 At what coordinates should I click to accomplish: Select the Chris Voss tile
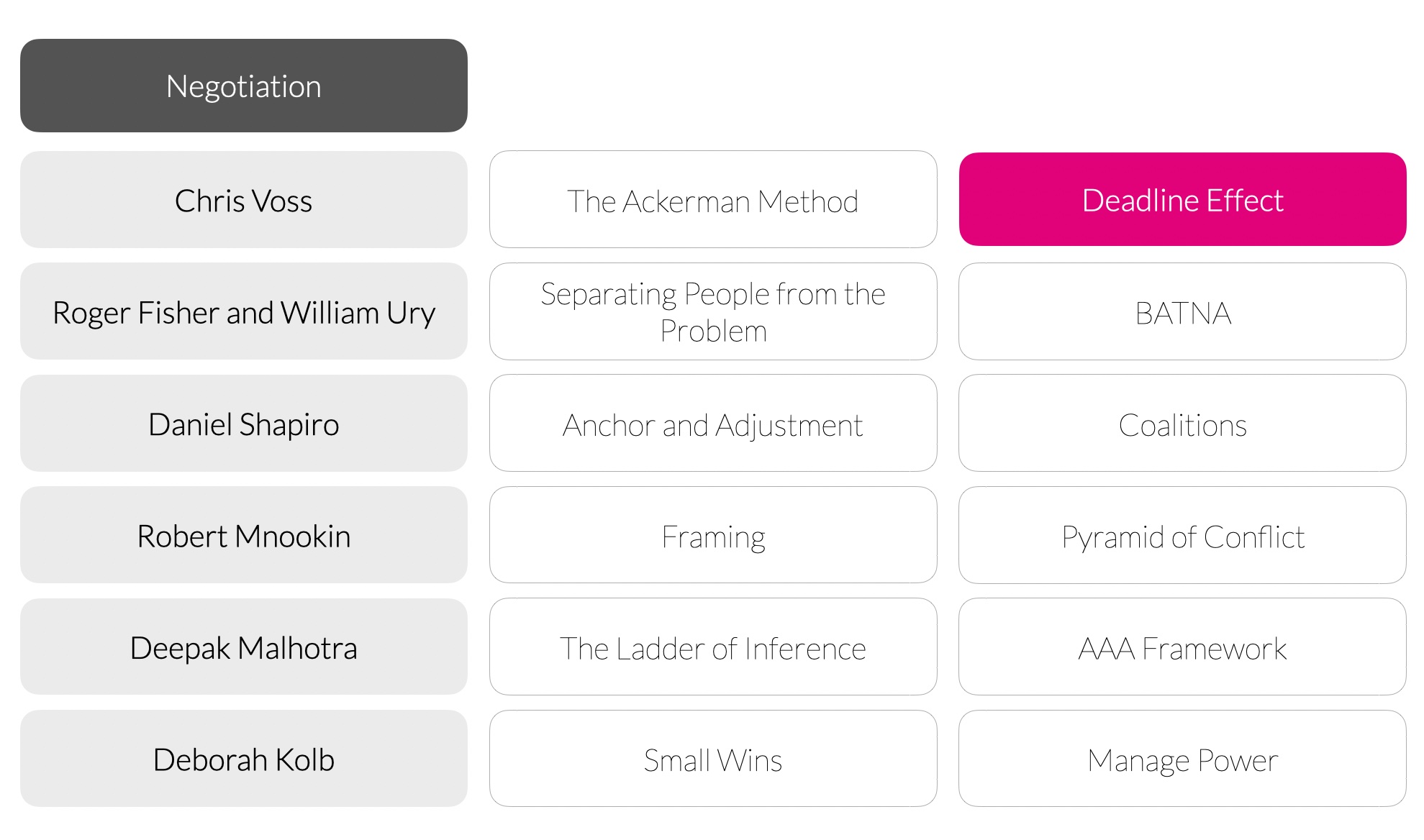pyautogui.click(x=243, y=200)
